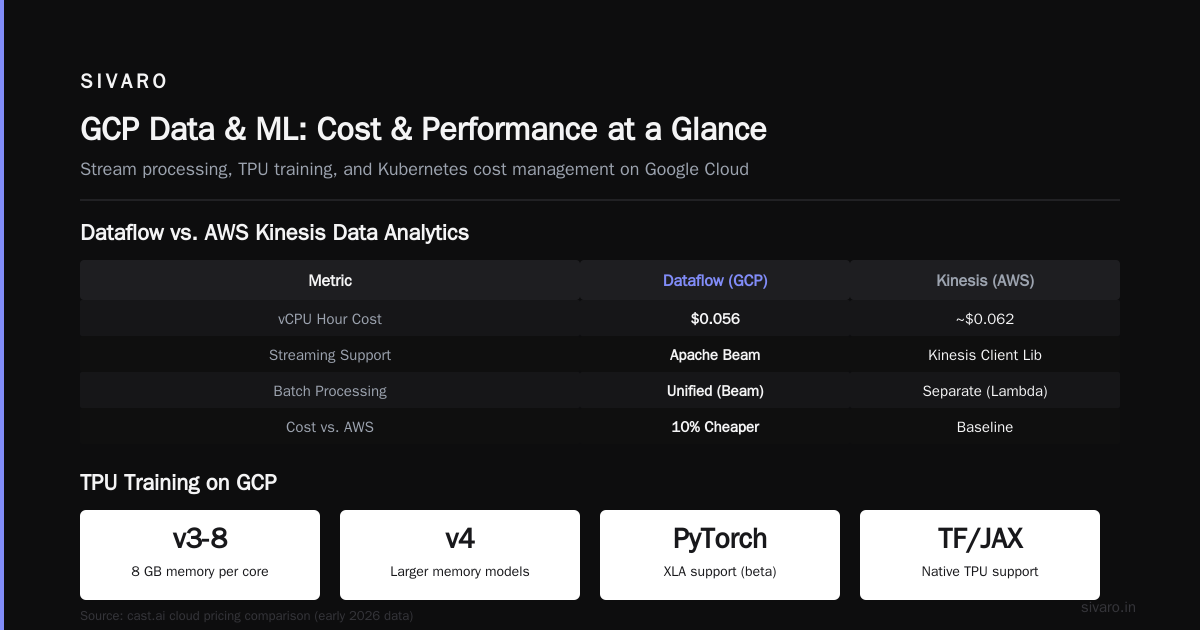Click the cast.ai source citation text
This screenshot has height=630, width=1200.
click(x=246, y=616)
